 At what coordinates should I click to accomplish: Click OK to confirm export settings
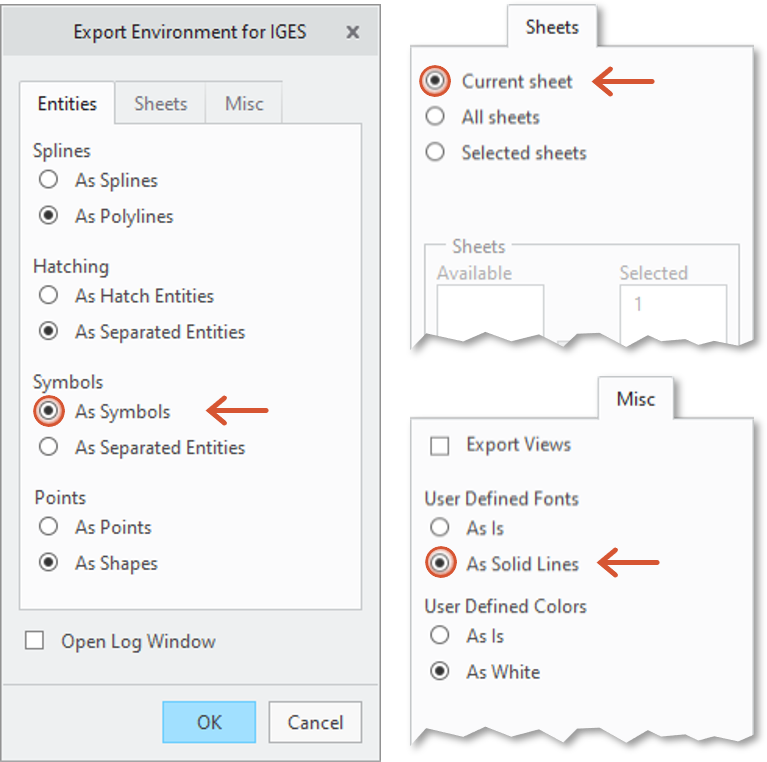[x=209, y=722]
